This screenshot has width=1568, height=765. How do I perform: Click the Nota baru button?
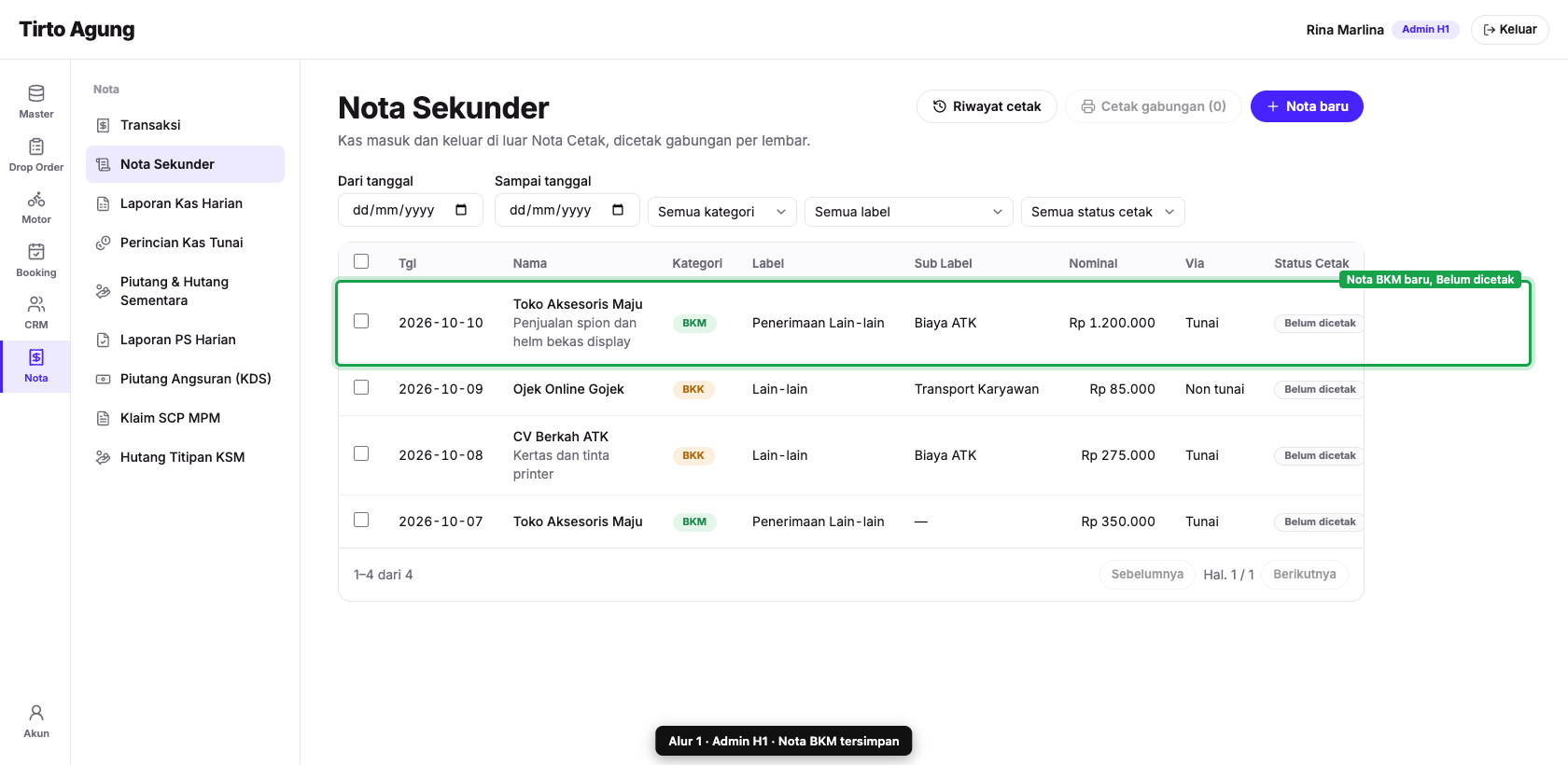1307,106
